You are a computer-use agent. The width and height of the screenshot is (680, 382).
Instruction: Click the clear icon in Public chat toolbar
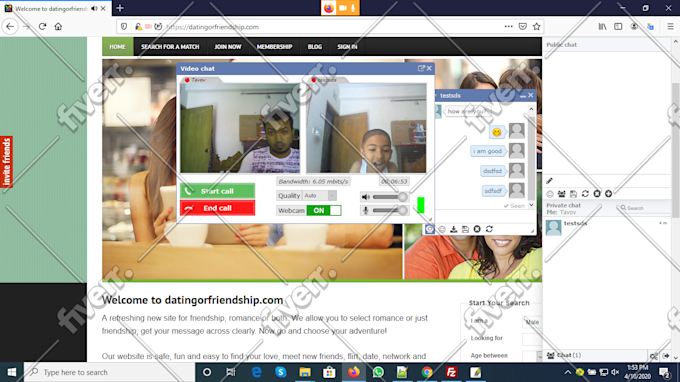pyautogui.click(x=597, y=194)
